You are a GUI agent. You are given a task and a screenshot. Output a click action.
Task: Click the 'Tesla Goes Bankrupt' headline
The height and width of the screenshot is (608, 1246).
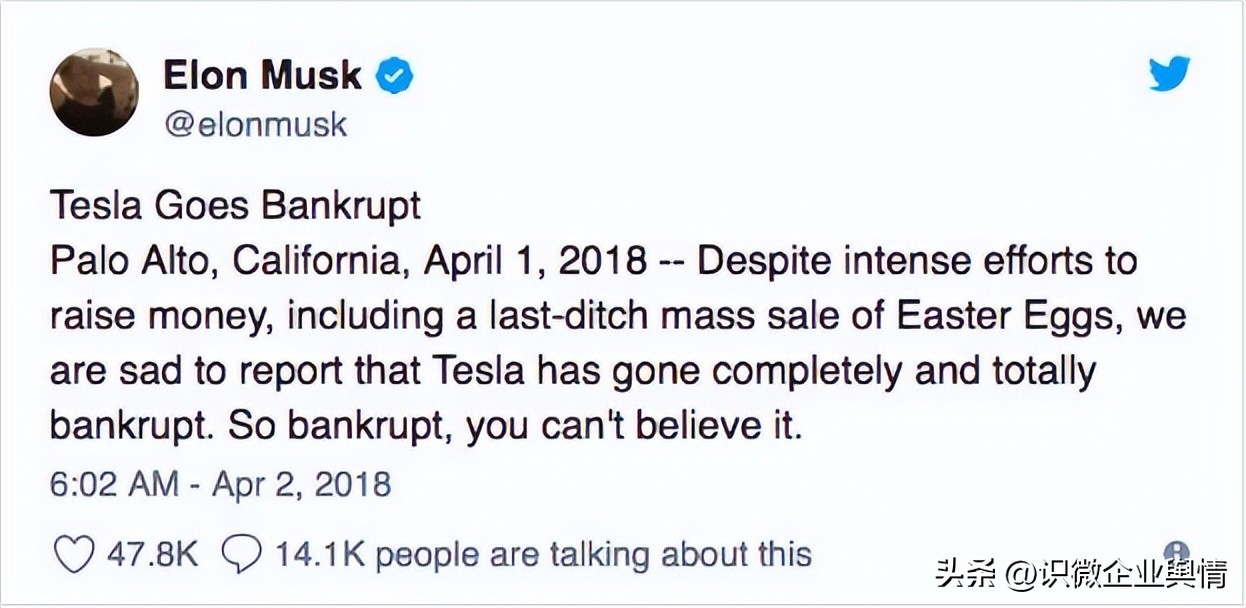pos(235,206)
